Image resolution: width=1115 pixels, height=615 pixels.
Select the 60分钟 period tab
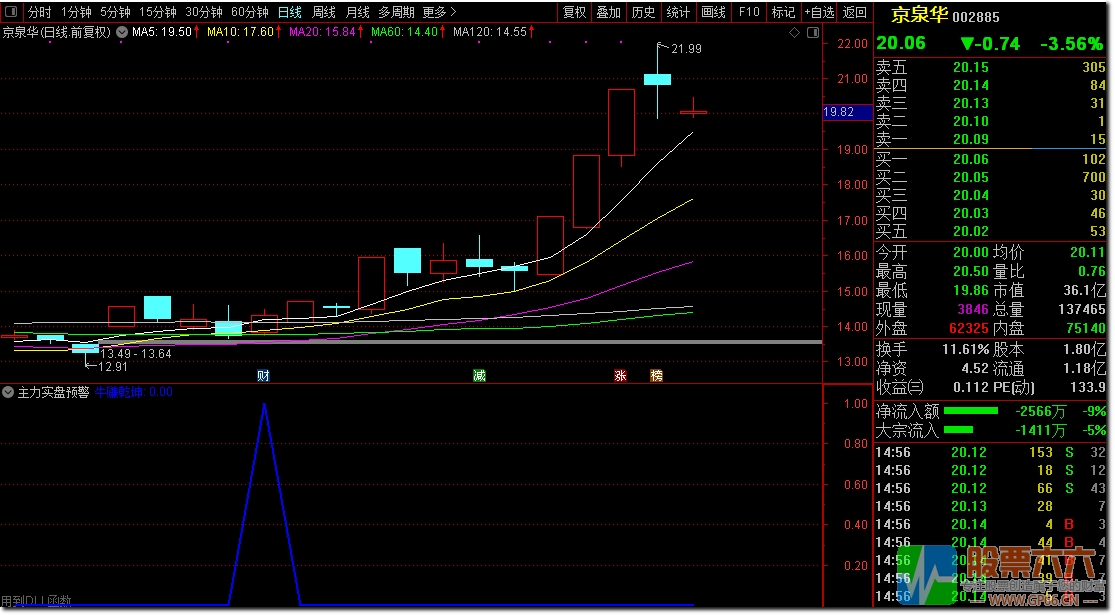[x=249, y=12]
